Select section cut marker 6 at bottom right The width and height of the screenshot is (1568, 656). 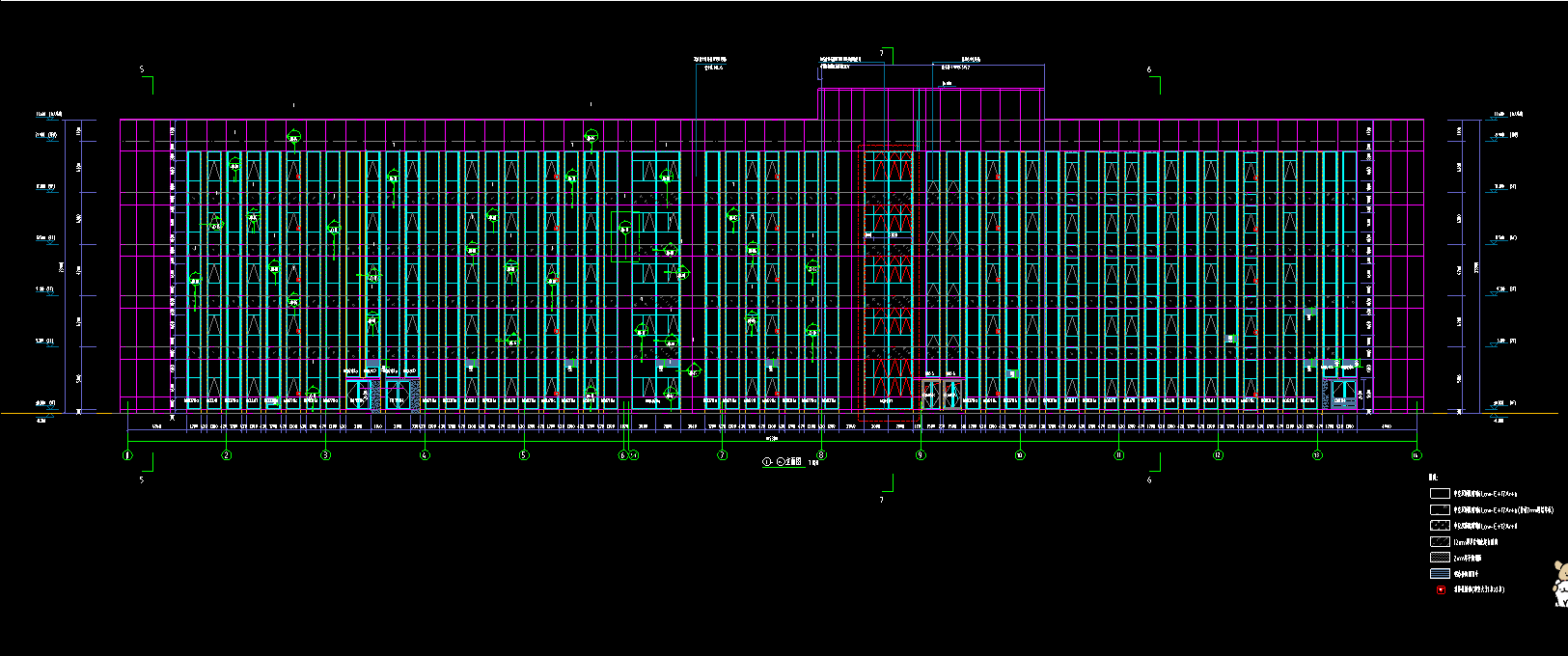1149,479
